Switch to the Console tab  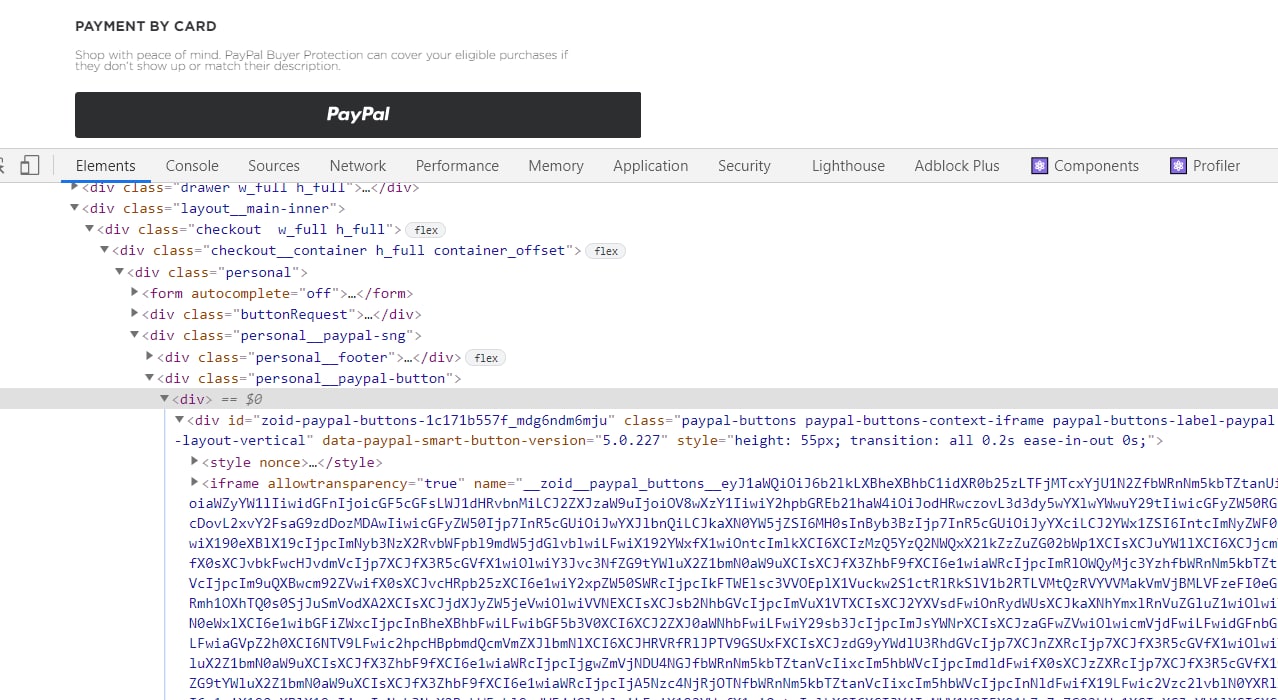[192, 166]
